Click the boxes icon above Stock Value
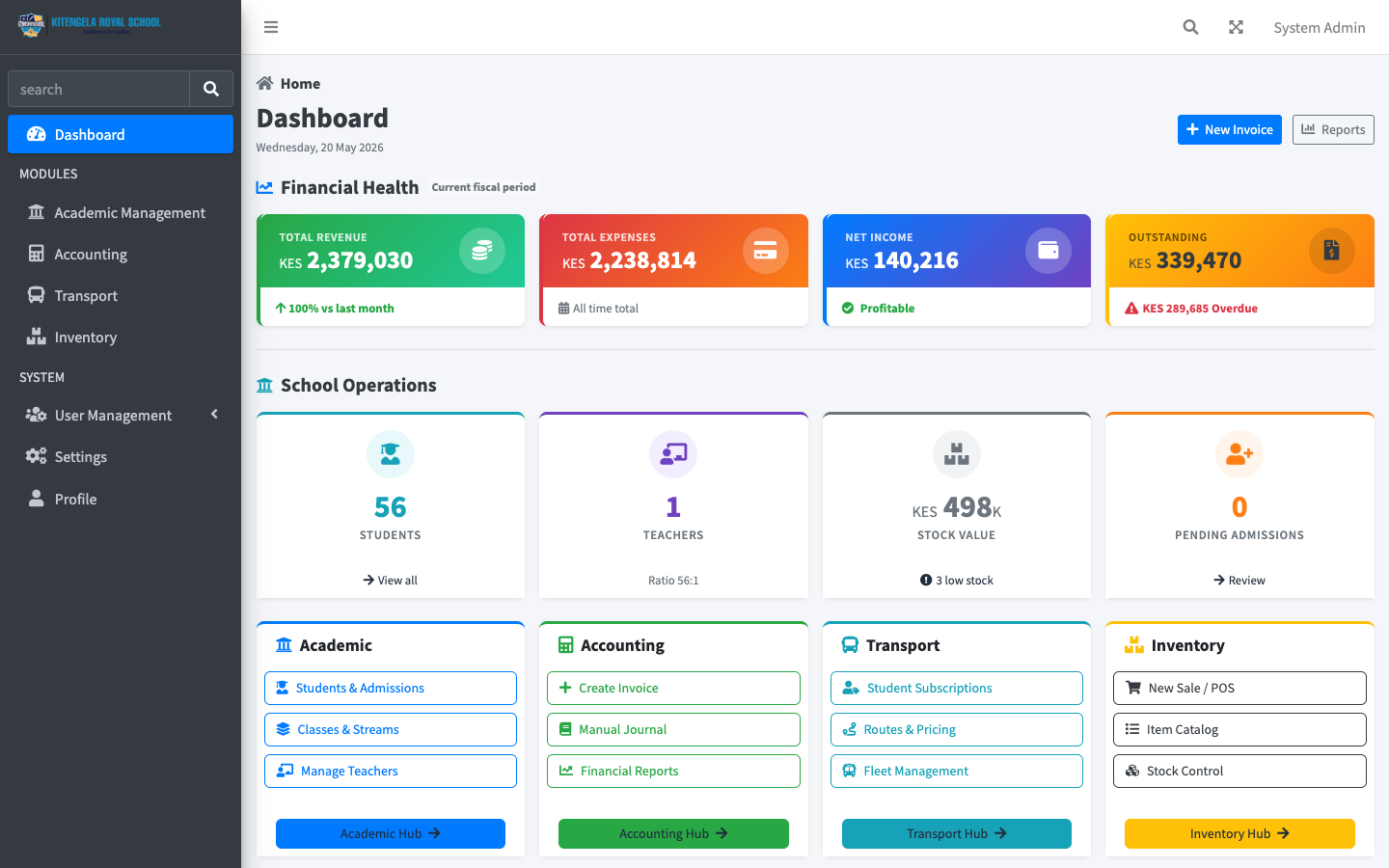The image size is (1389, 868). pyautogui.click(x=957, y=454)
